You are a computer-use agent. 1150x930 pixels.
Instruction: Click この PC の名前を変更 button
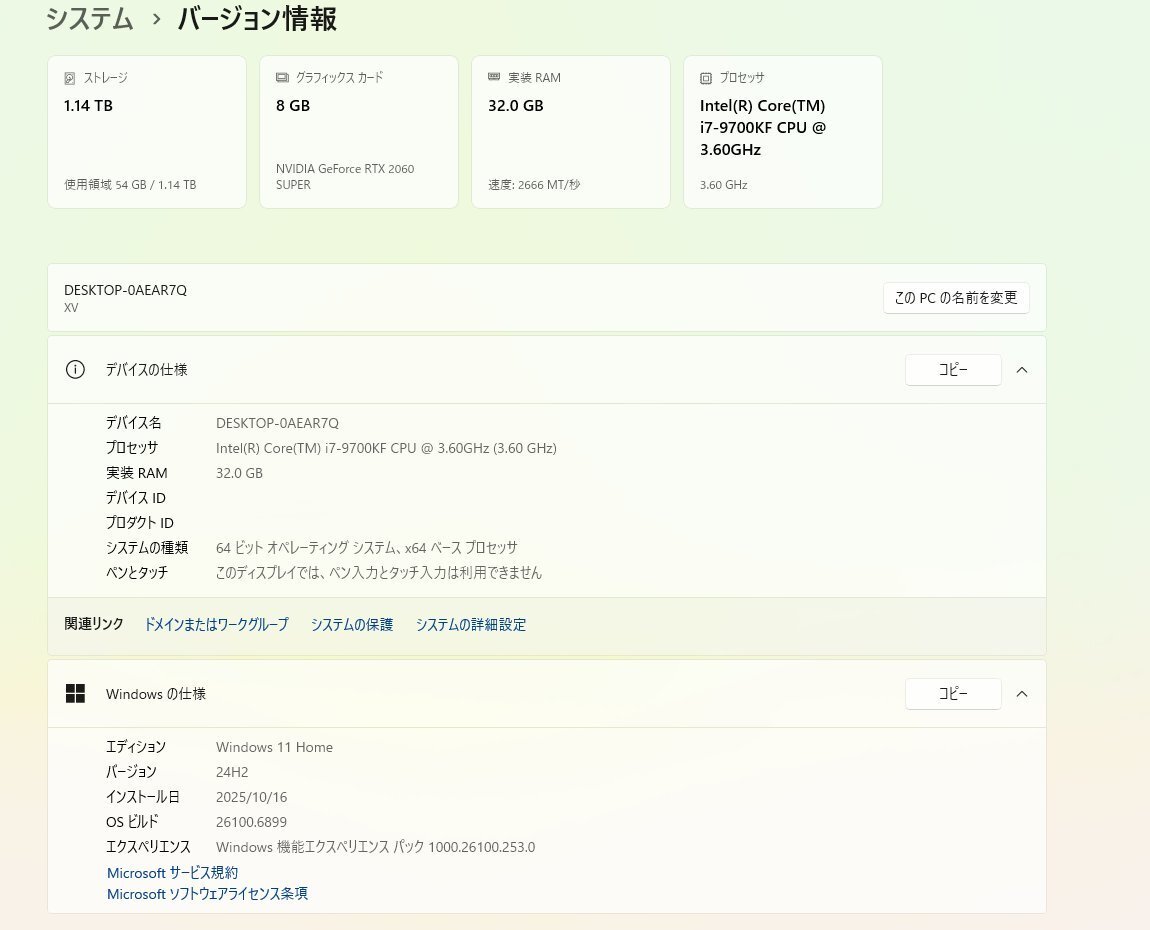[x=956, y=298]
